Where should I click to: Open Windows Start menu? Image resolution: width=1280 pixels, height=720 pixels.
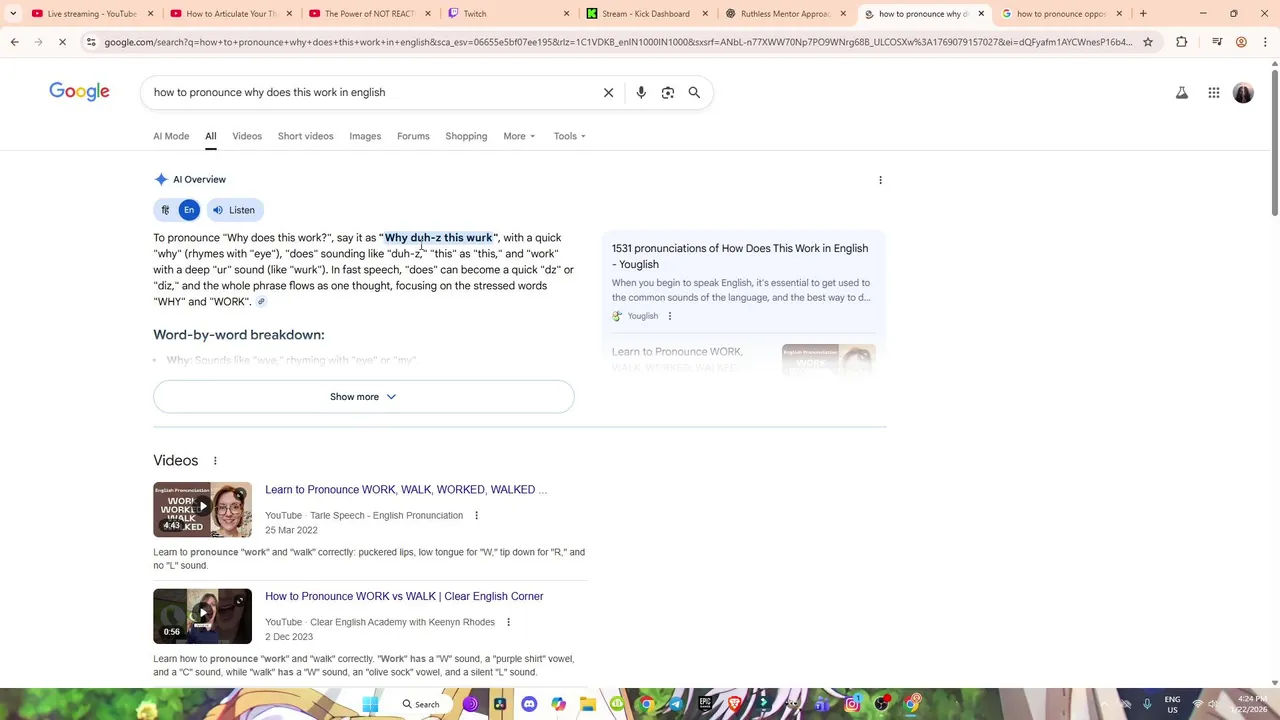click(370, 704)
